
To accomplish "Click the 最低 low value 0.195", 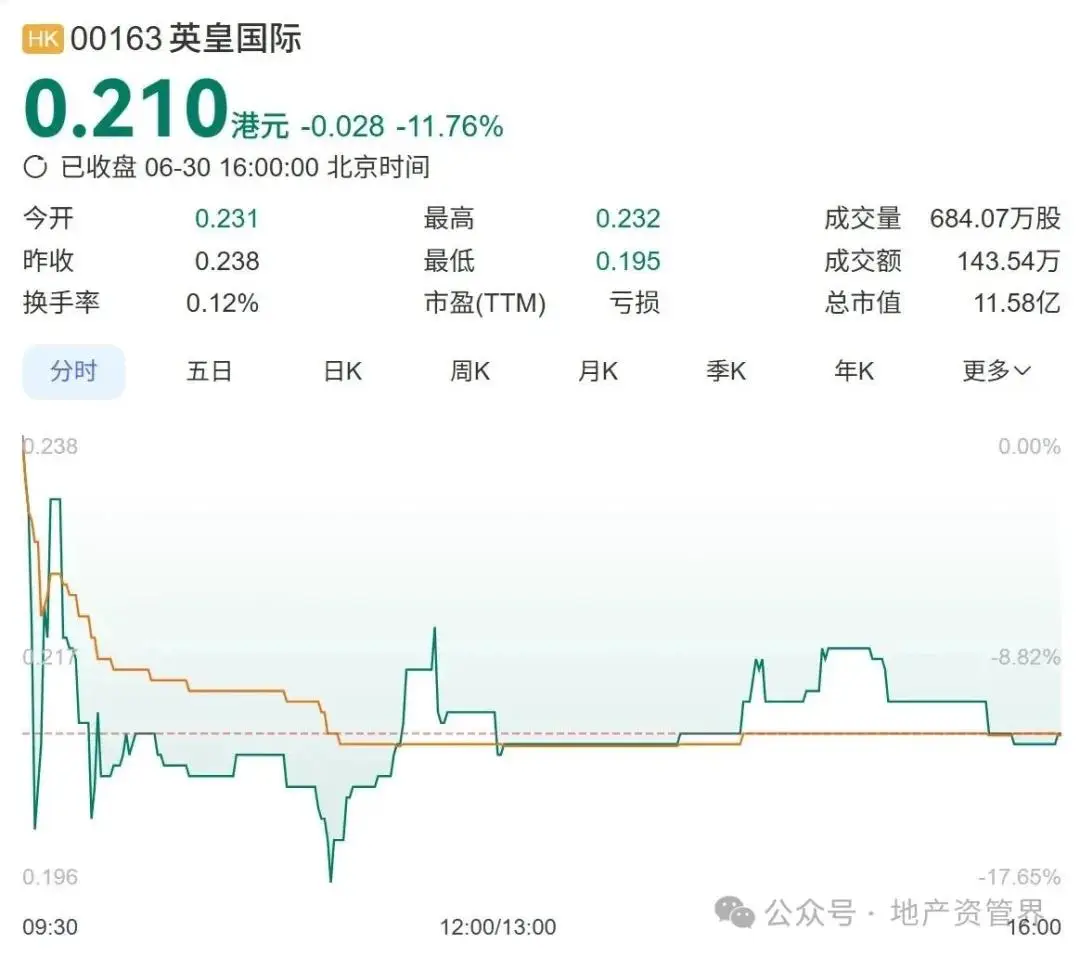I will click(628, 261).
